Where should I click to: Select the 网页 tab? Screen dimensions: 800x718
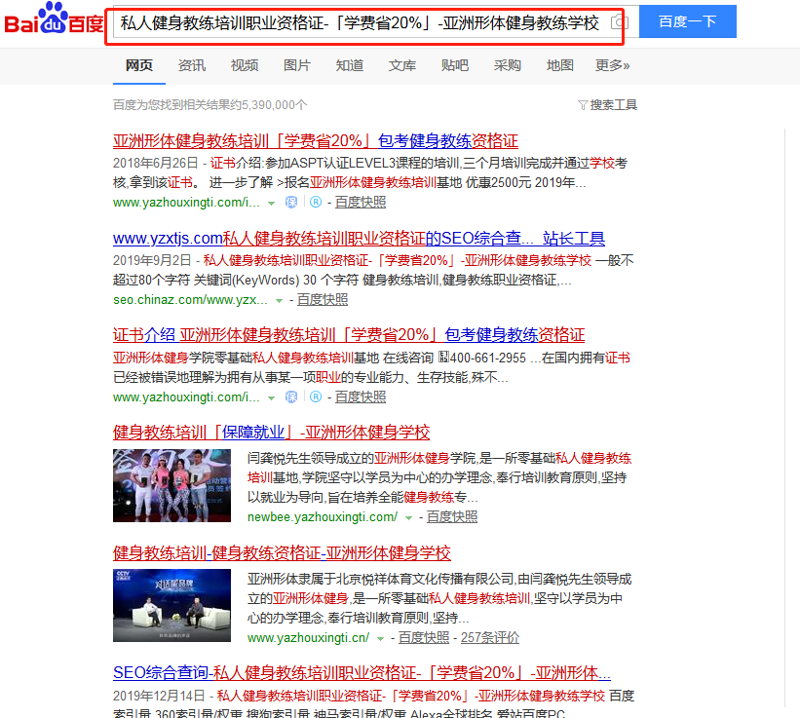coord(139,65)
